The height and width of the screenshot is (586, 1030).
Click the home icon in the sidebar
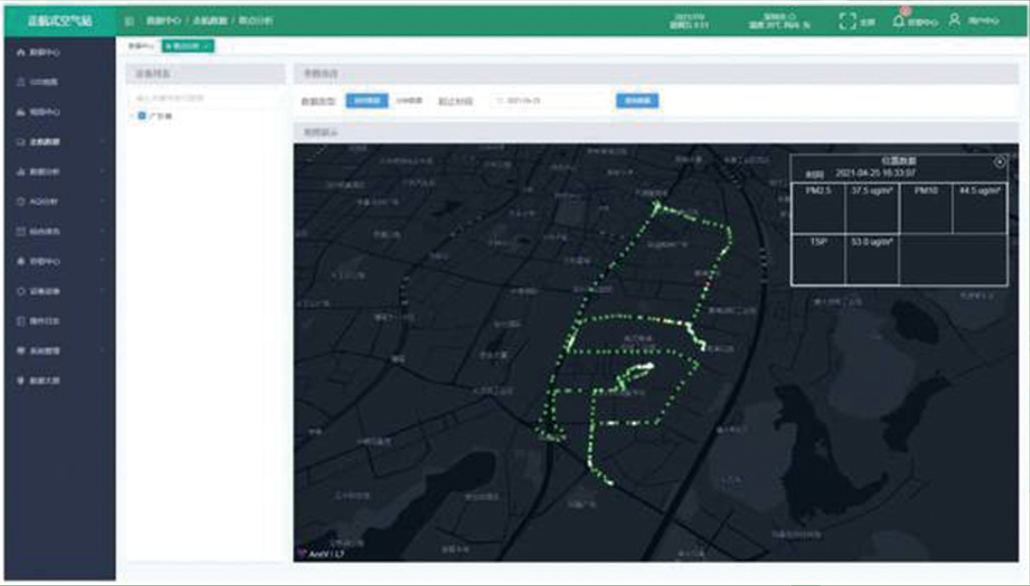pyautogui.click(x=21, y=51)
